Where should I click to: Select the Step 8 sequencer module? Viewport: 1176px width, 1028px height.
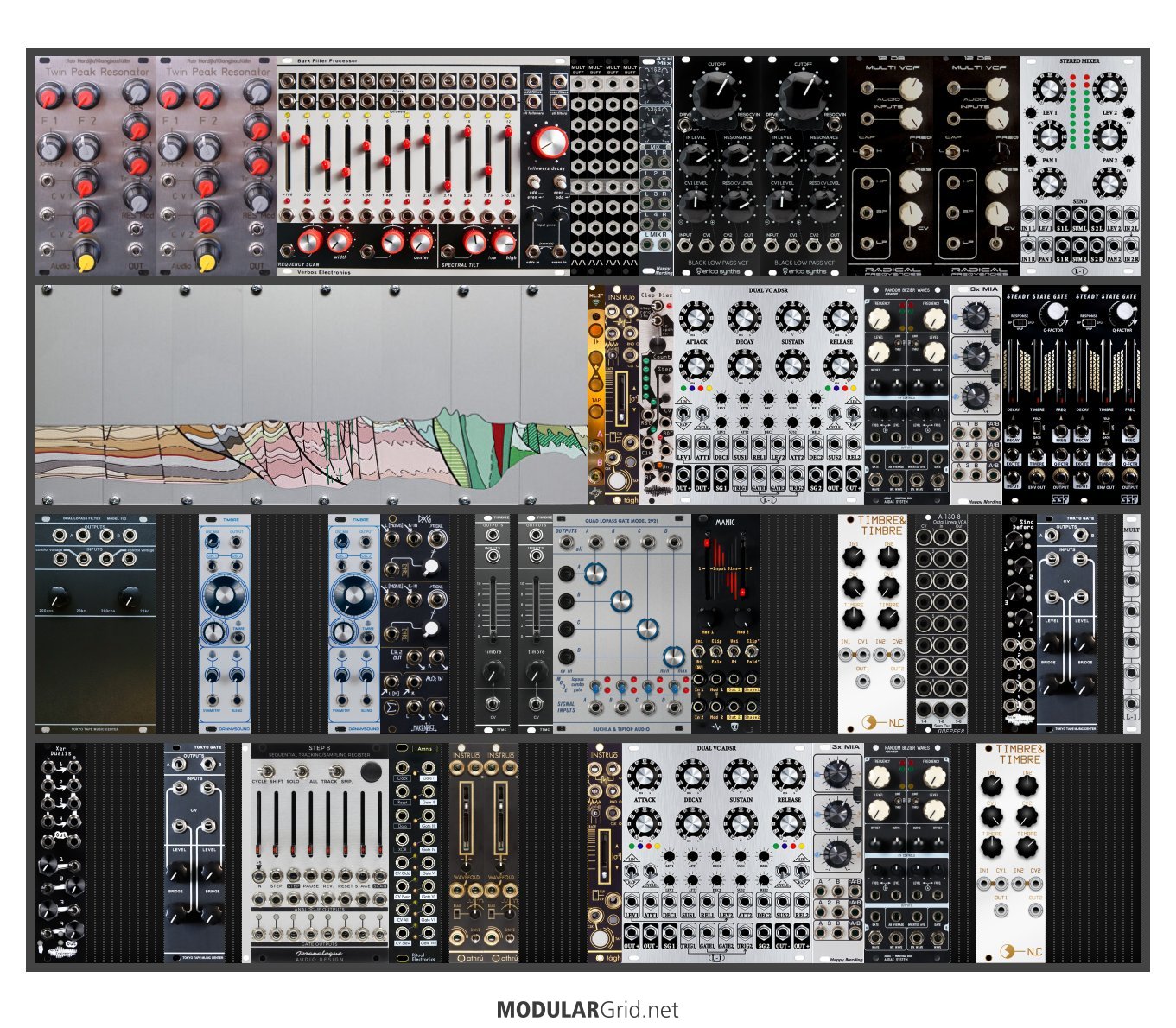pos(320,853)
